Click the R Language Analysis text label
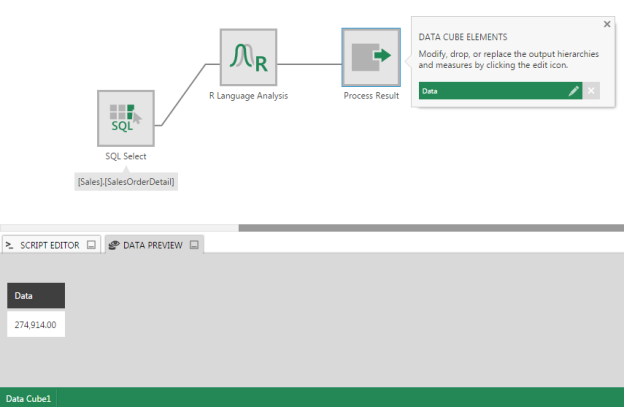Image resolution: width=624 pixels, height=407 pixels. click(248, 96)
